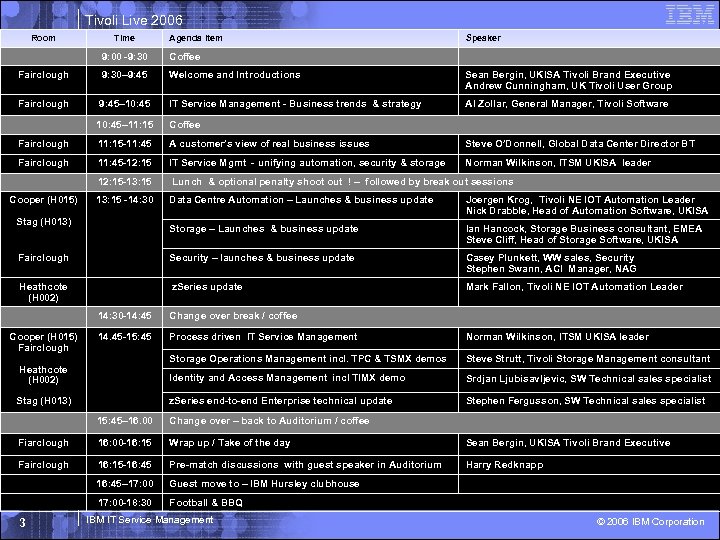
Task: Click 'Process driven IT Service Management'
Action: point(263,337)
